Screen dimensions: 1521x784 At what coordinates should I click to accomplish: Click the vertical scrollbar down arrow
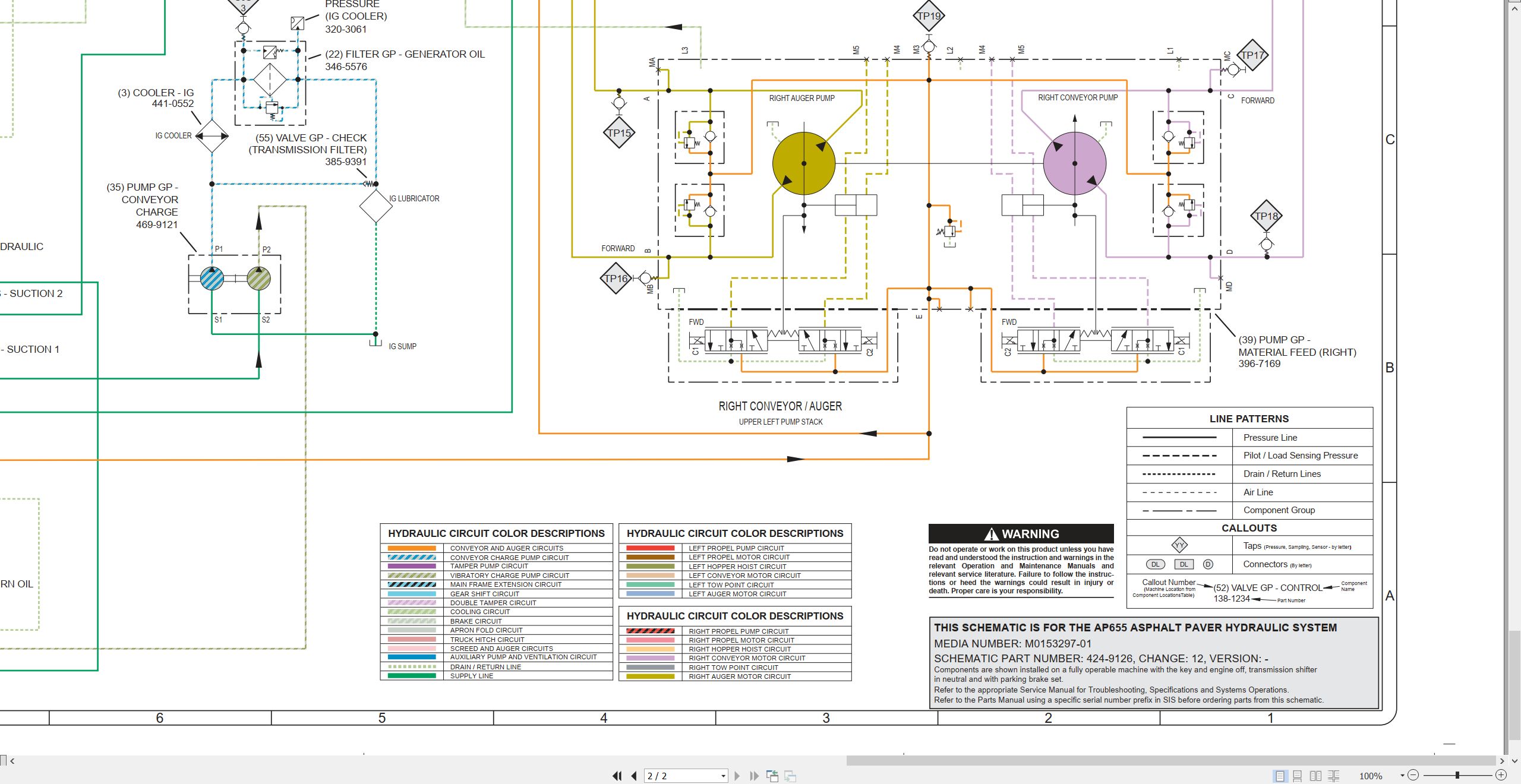coord(1514,761)
